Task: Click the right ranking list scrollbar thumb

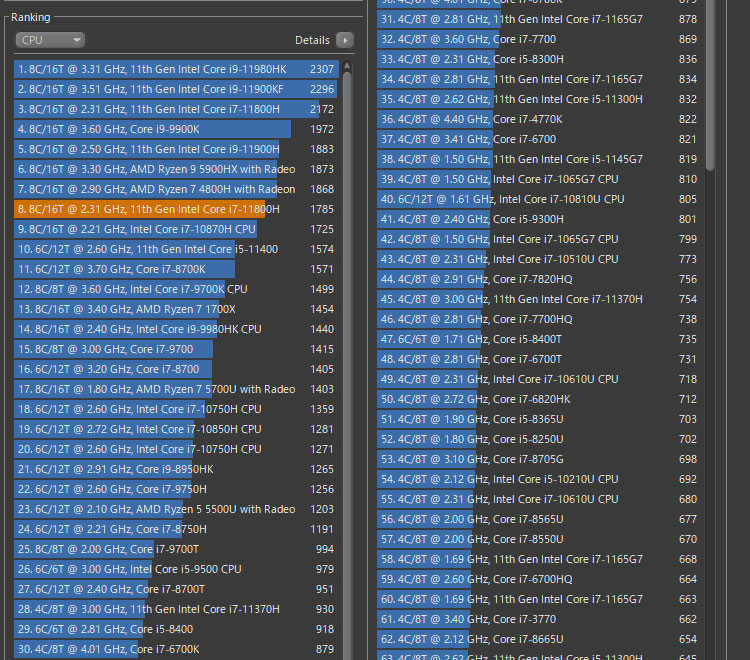Action: 710,85
